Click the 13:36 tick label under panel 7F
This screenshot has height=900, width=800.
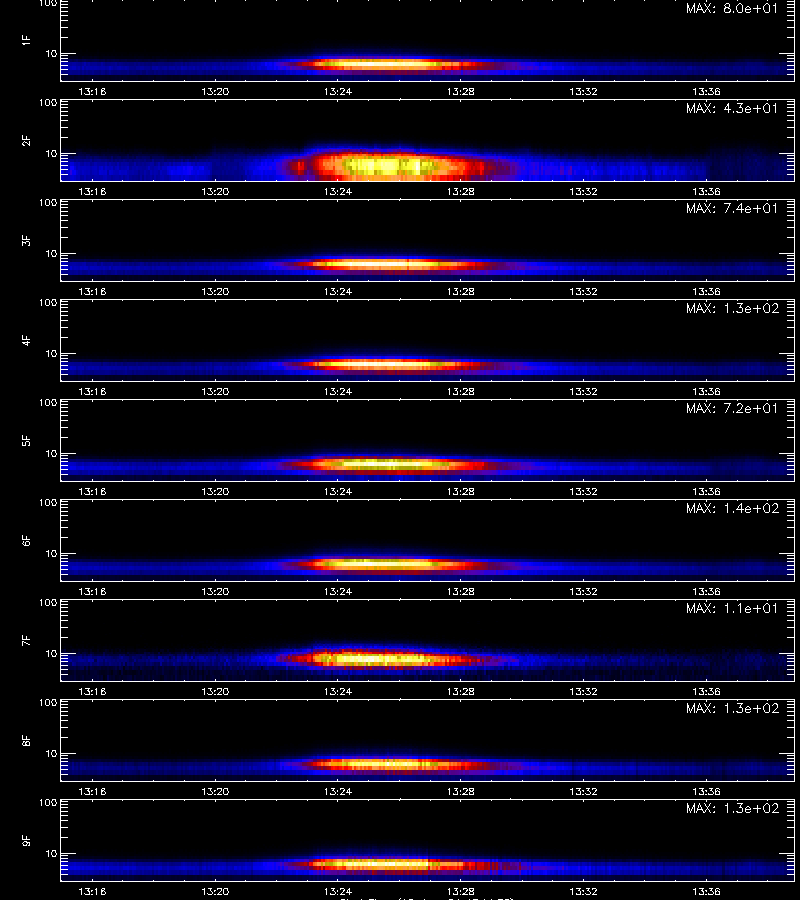click(706, 691)
